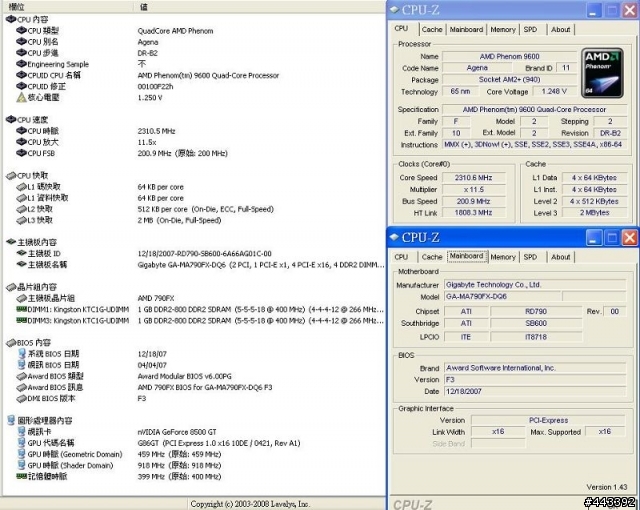Open the Cache tab in lower CPU-Z window
Image resolution: width=640 pixels, height=510 pixels.
(x=432, y=257)
